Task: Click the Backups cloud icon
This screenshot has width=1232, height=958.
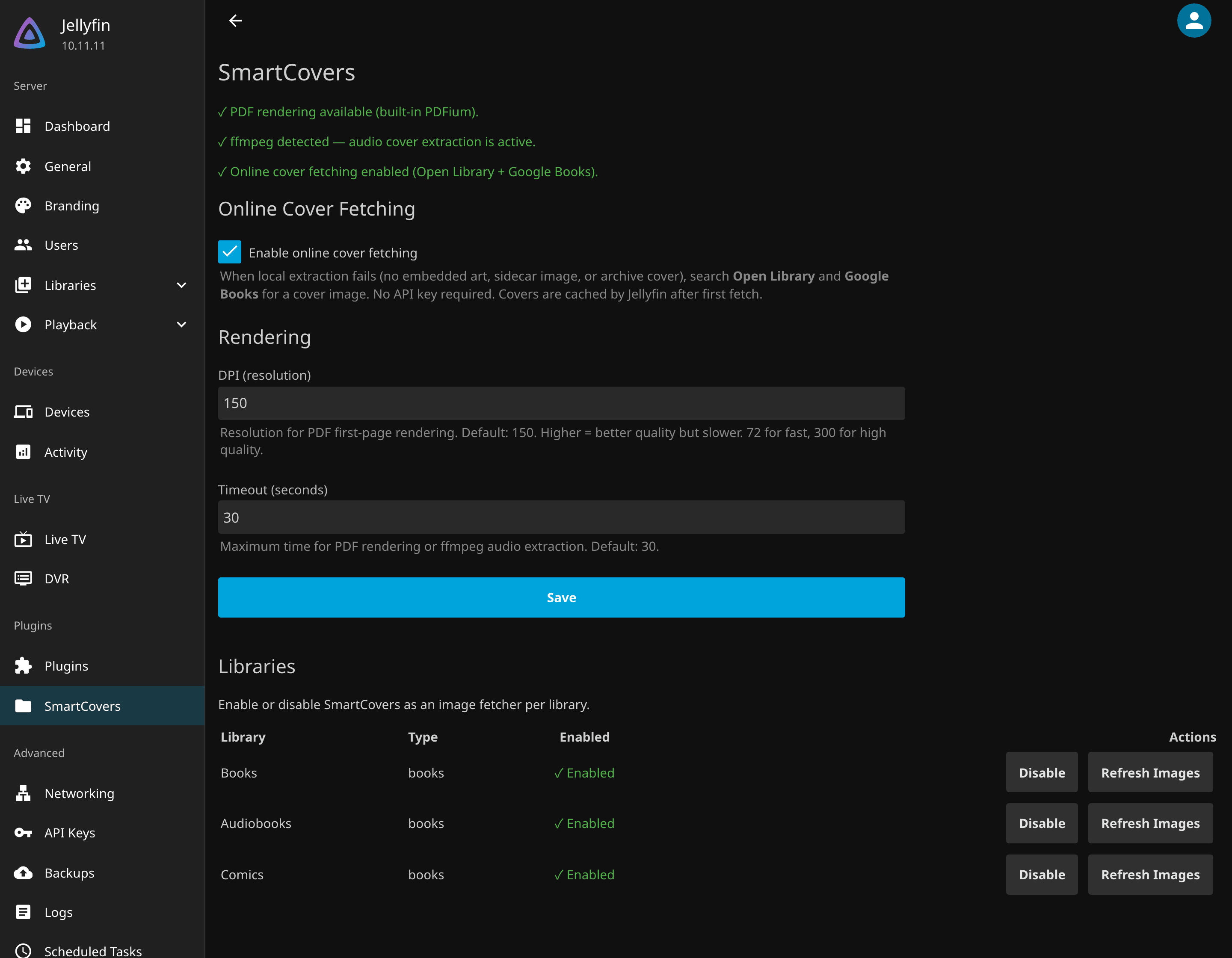Action: click(x=23, y=872)
